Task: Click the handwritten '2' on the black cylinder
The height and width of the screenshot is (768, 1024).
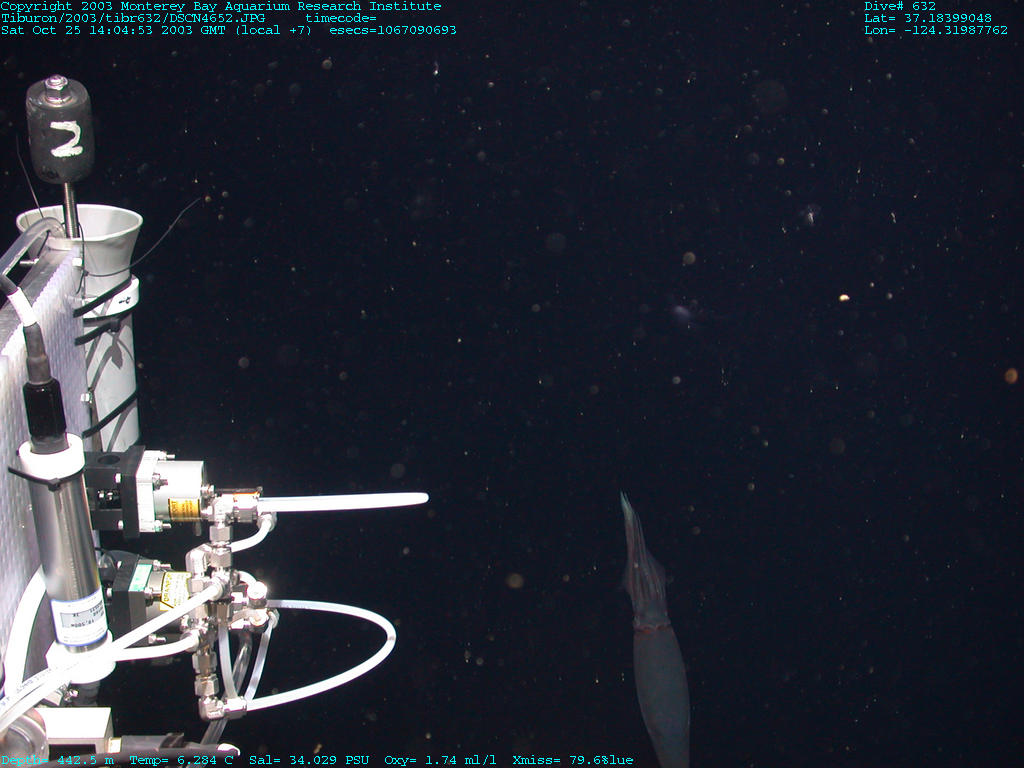Action: pos(67,140)
